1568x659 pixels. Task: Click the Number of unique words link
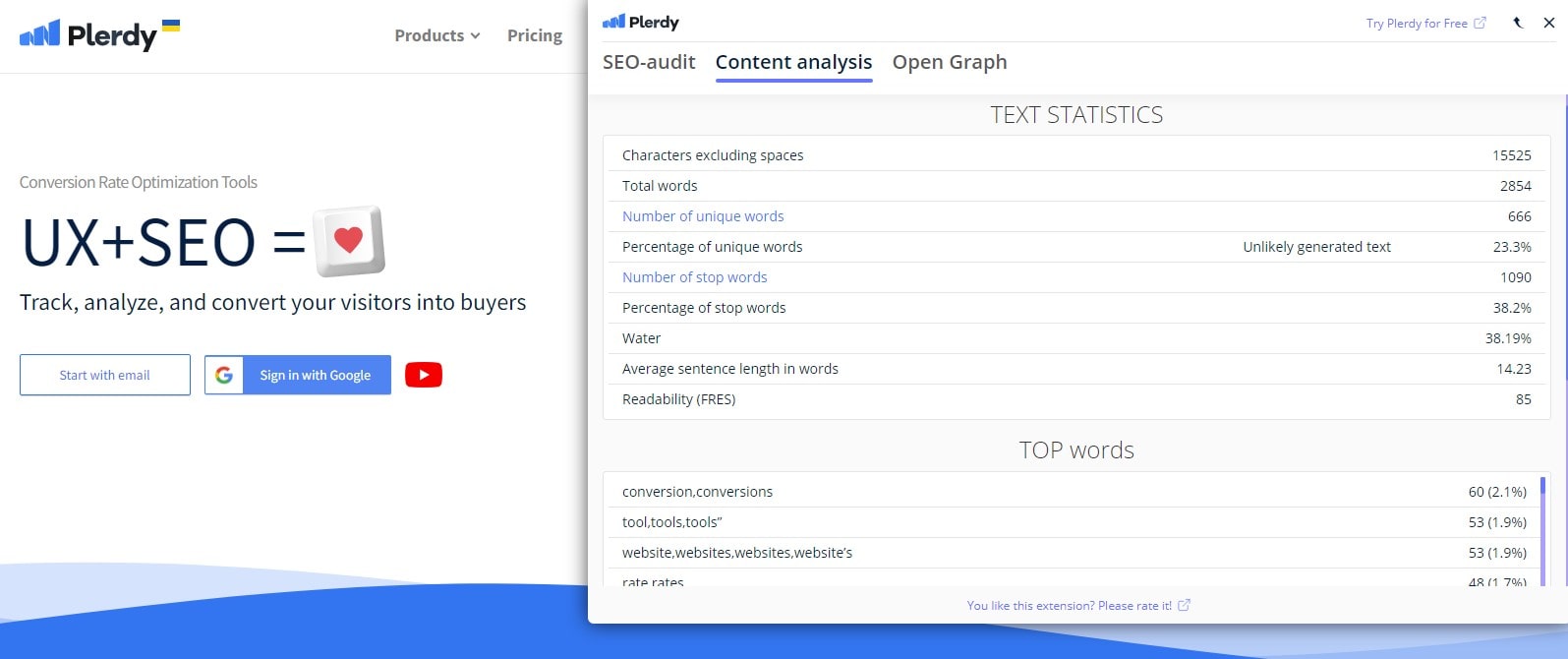(x=703, y=216)
